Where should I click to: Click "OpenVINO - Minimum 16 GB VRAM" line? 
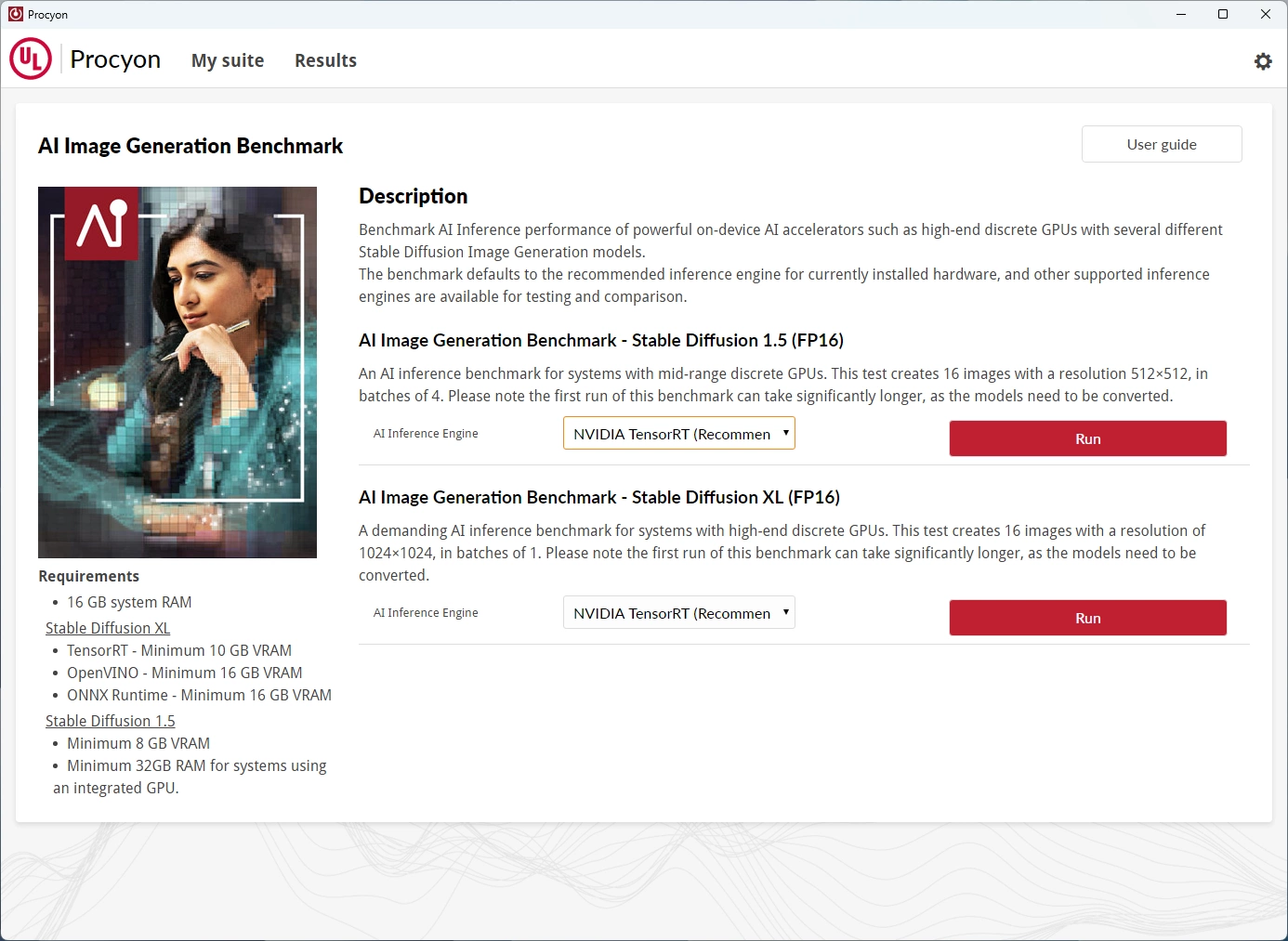(x=185, y=673)
